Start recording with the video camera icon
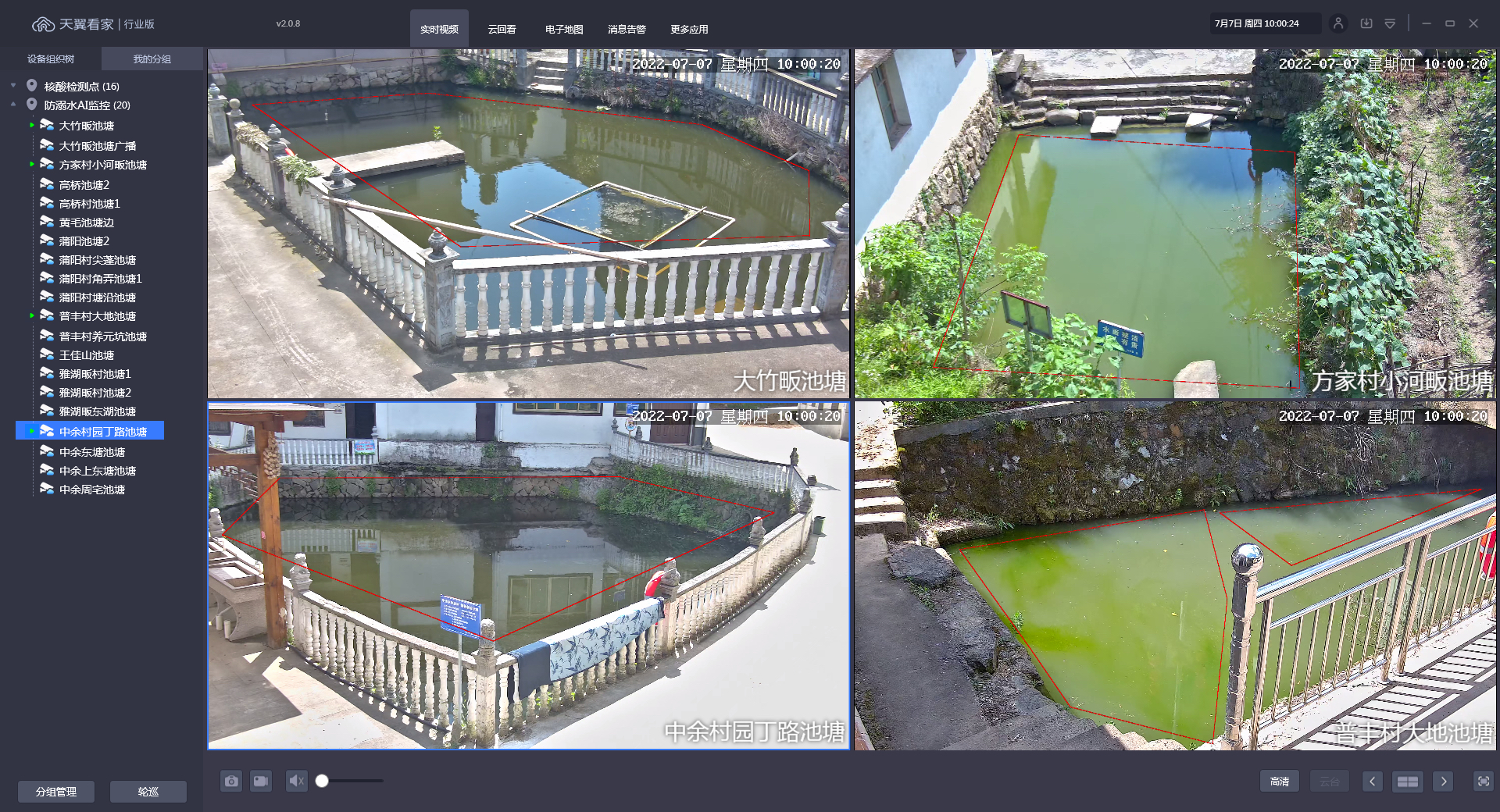 coord(261,781)
